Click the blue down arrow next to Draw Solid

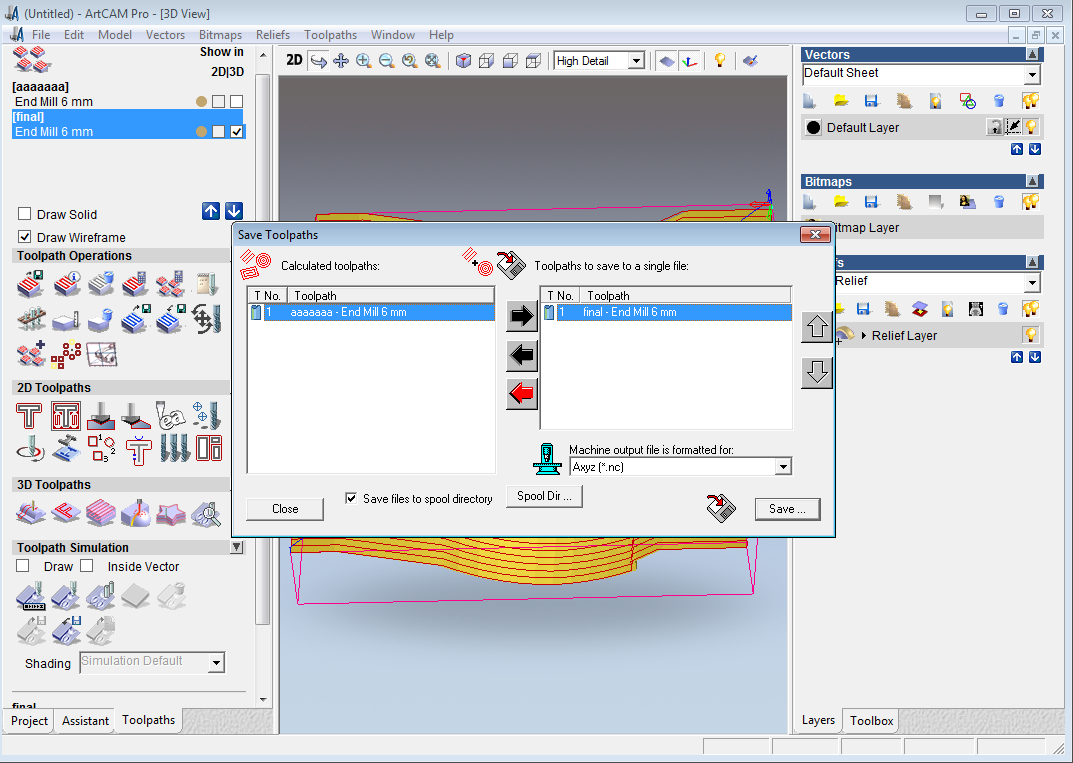tap(233, 211)
